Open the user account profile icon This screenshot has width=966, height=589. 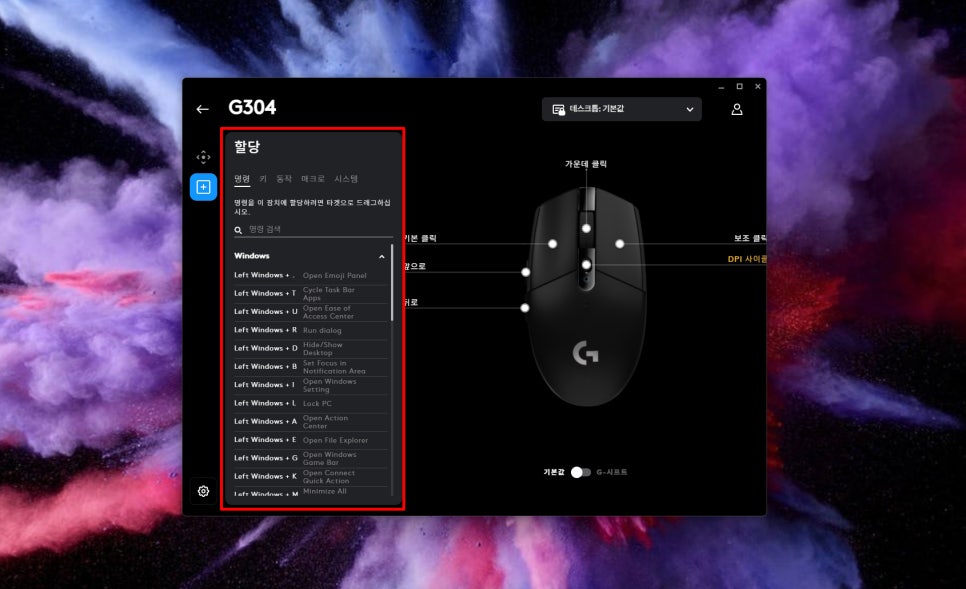coord(737,109)
